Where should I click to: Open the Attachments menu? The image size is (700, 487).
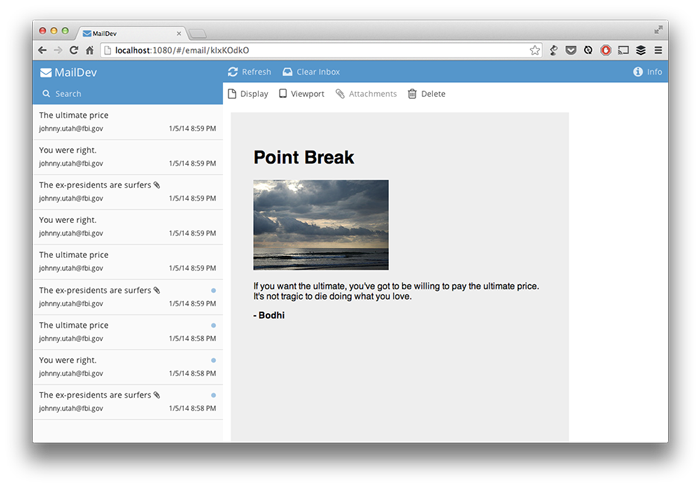coord(366,94)
